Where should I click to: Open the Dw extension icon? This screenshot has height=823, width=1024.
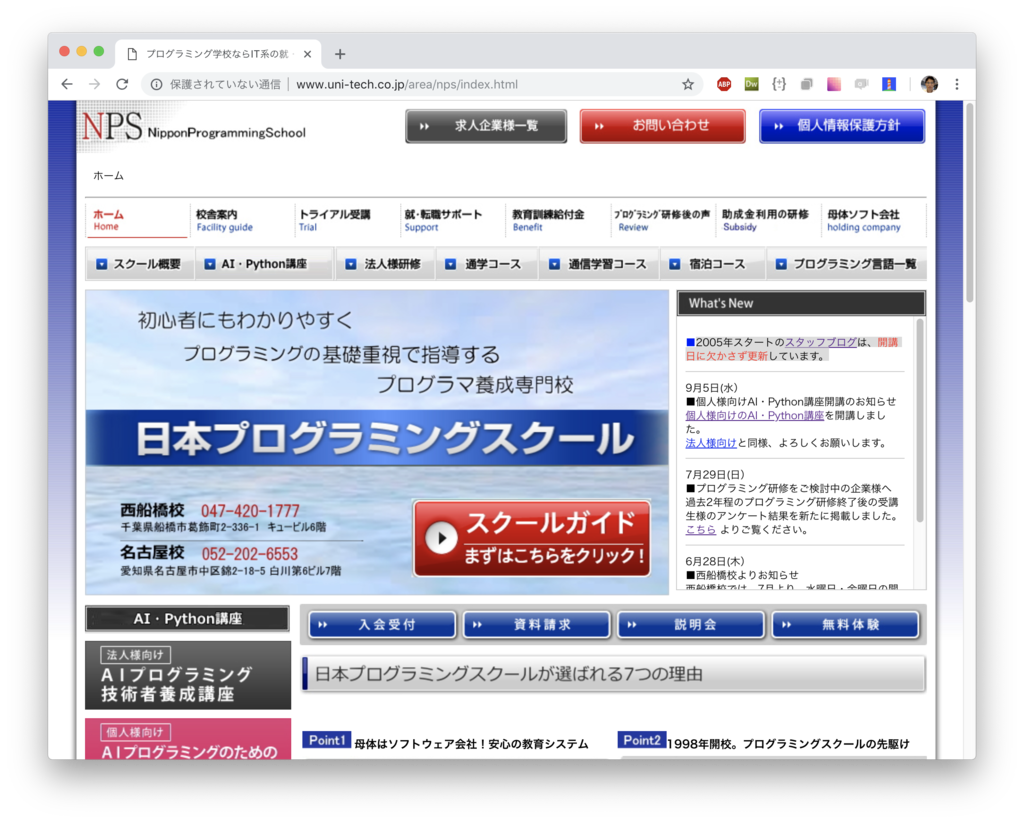pyautogui.click(x=751, y=84)
